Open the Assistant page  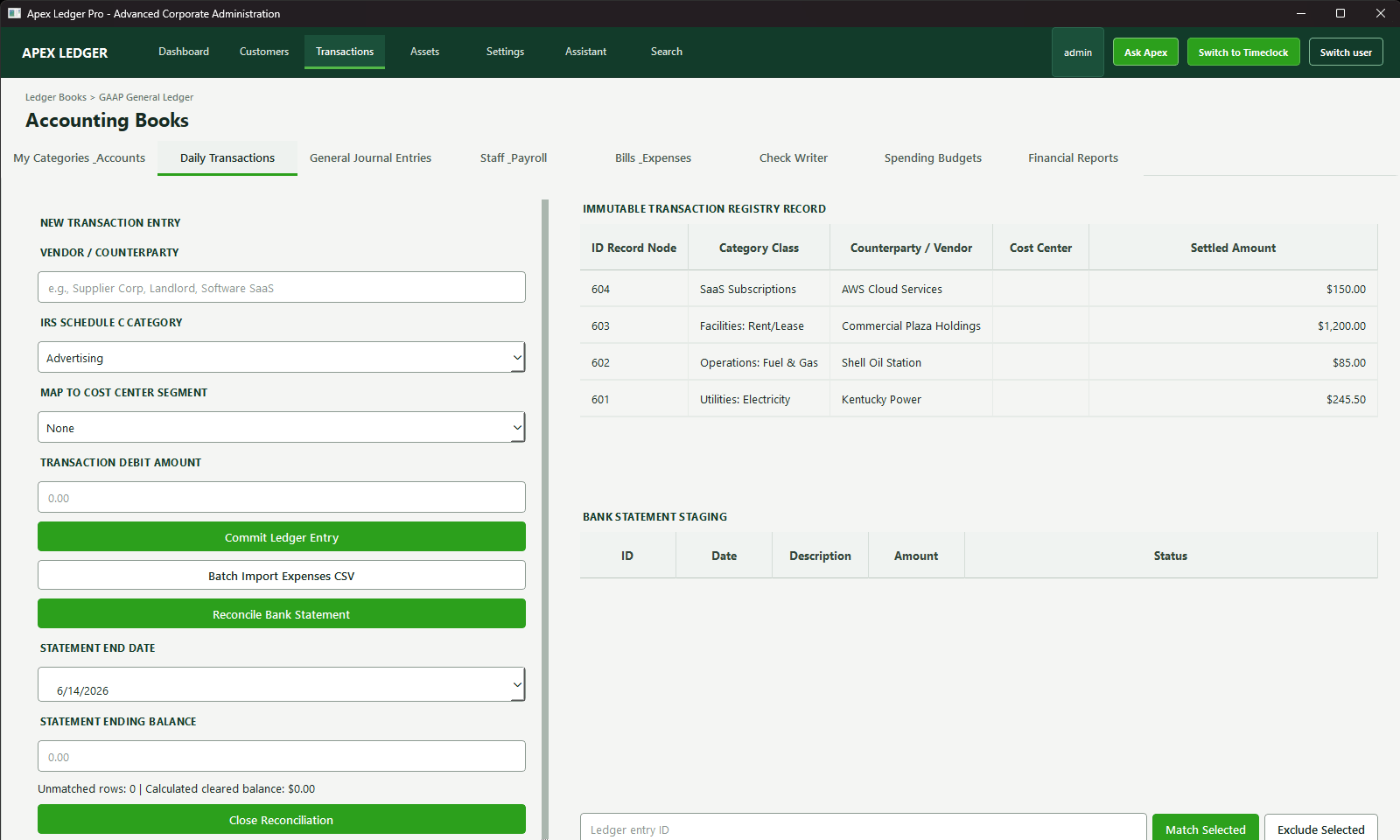click(585, 52)
